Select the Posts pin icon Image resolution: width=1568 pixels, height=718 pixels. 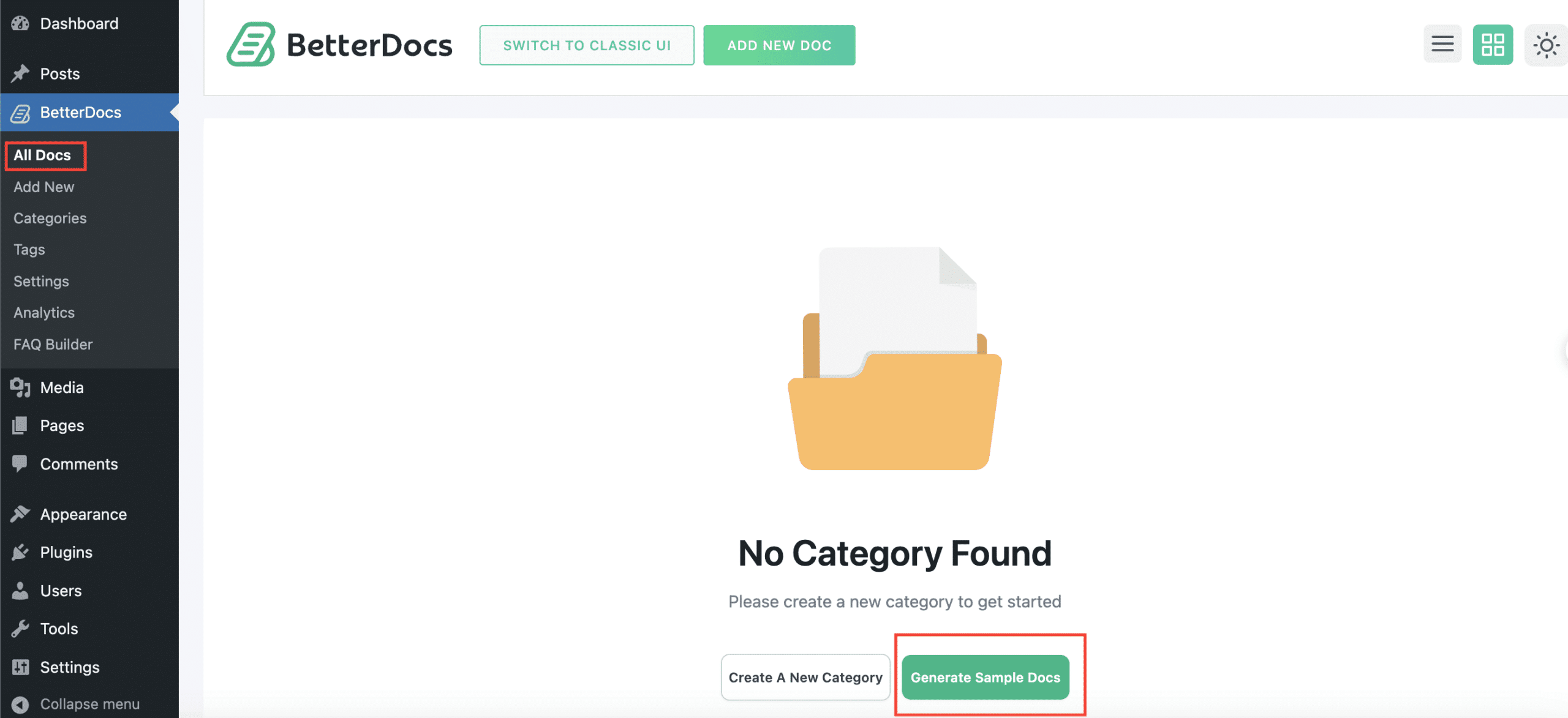pos(20,73)
